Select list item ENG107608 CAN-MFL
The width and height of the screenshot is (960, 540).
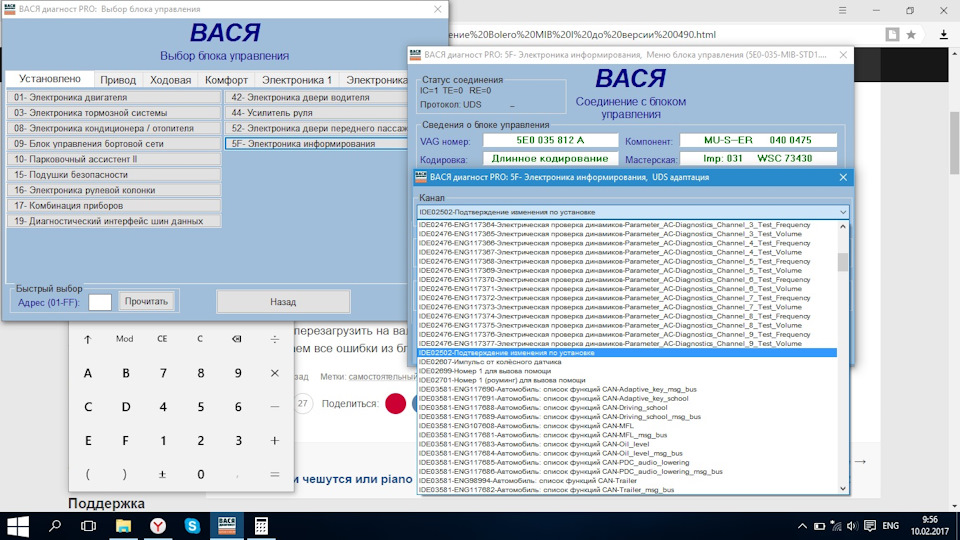pos(627,426)
